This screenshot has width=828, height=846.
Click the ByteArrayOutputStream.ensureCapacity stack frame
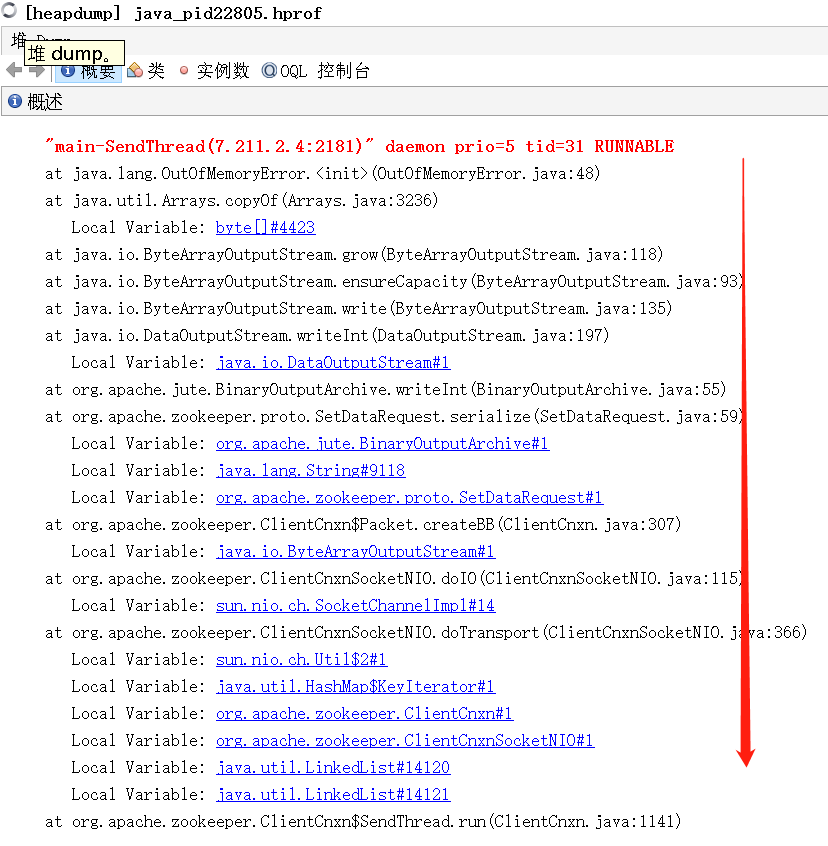click(x=394, y=281)
